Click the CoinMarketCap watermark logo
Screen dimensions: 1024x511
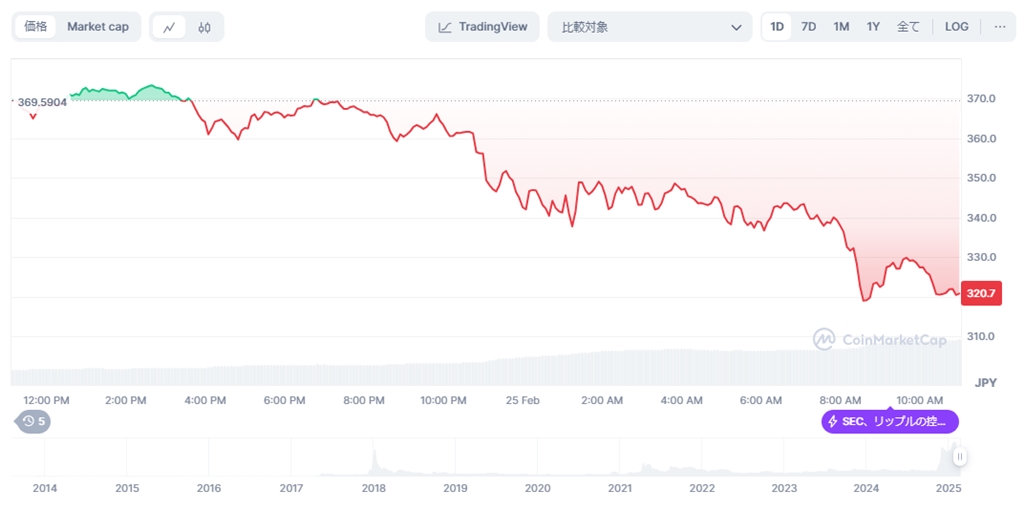(879, 340)
